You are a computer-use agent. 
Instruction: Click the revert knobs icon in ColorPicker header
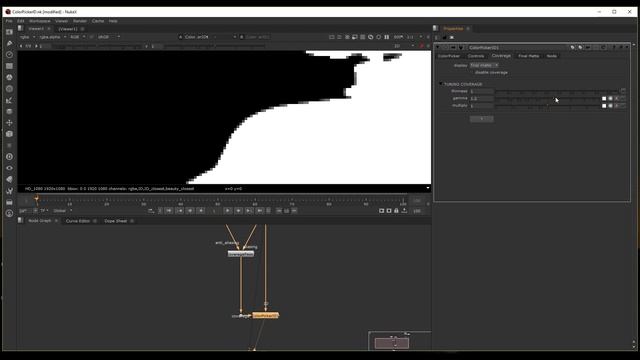pyautogui.click(x=604, y=48)
